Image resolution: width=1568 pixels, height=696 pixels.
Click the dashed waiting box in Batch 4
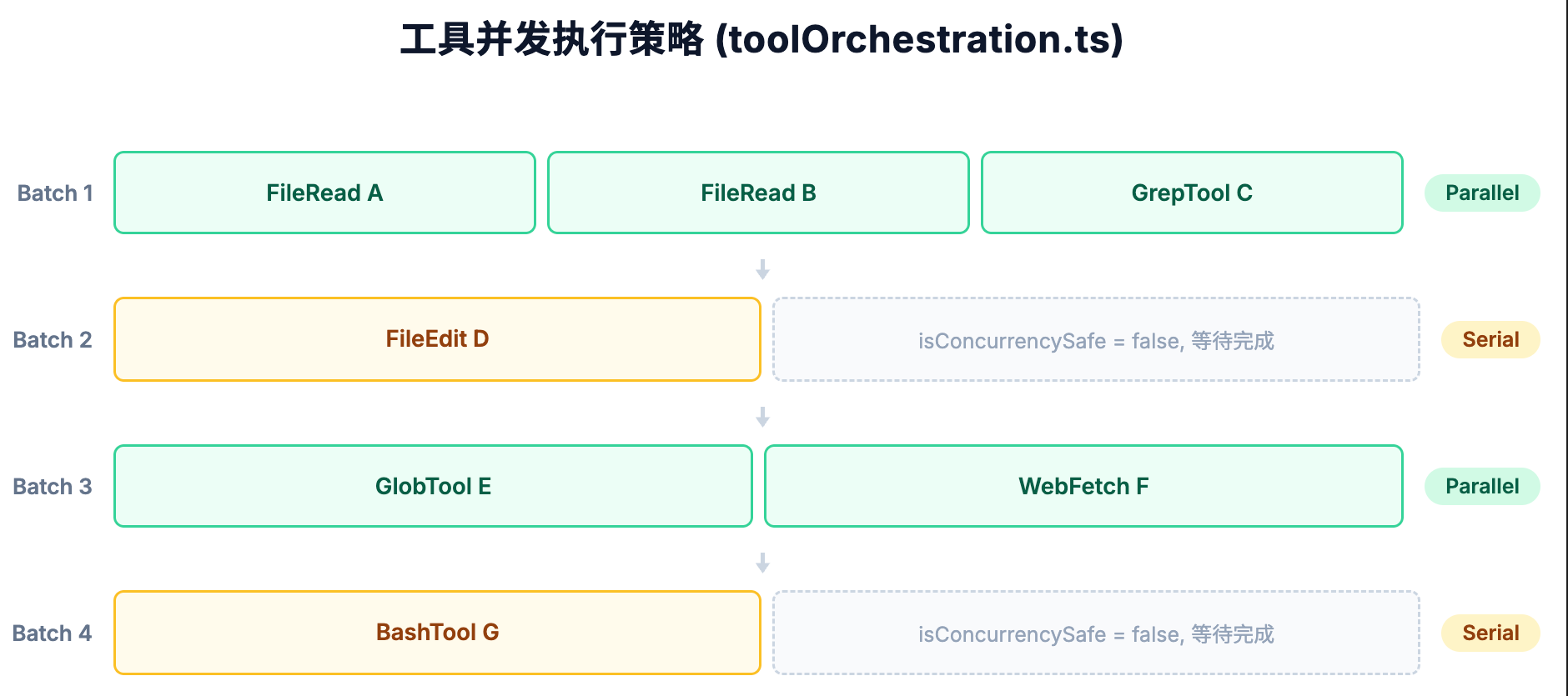[1096, 633]
